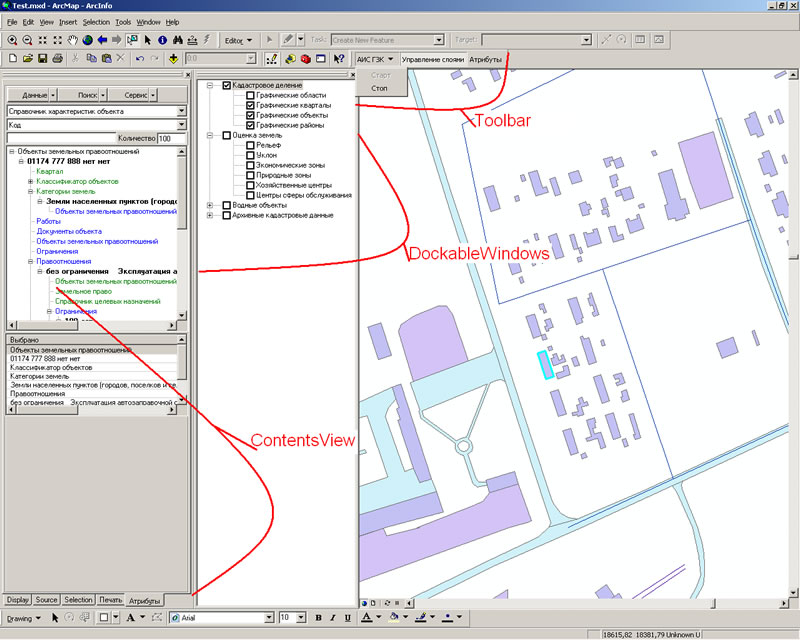Uncheck Графические районы layer

[x=250, y=125]
